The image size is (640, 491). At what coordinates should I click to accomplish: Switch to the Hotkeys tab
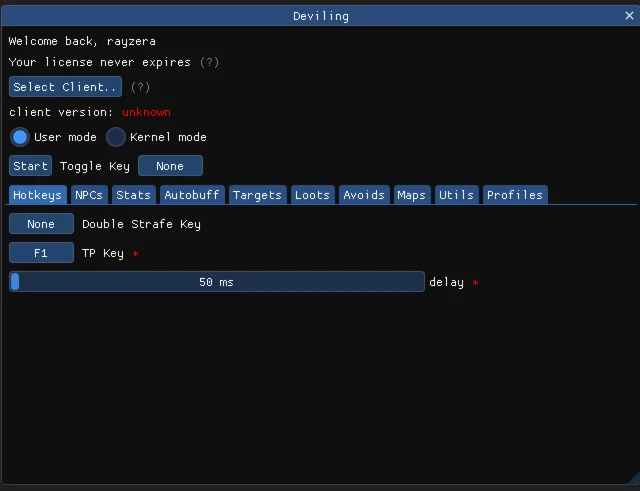click(x=38, y=195)
